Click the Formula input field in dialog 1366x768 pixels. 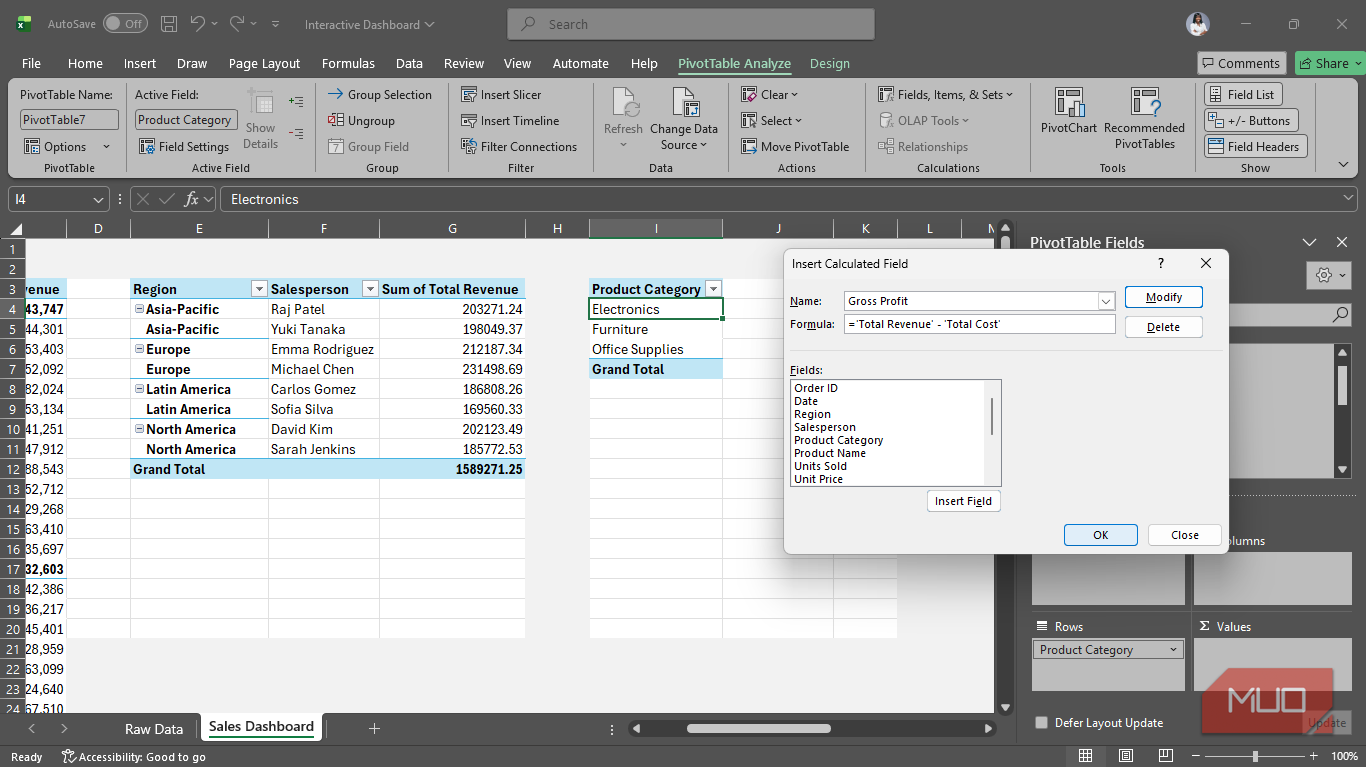979,324
